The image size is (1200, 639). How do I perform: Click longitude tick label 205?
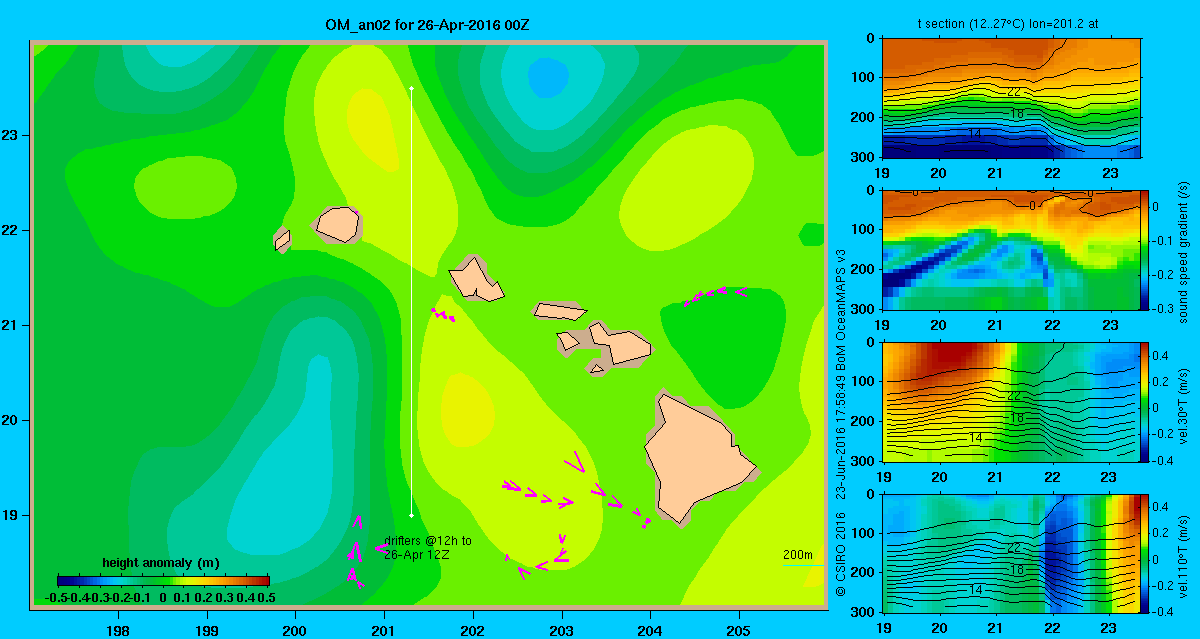(738, 631)
